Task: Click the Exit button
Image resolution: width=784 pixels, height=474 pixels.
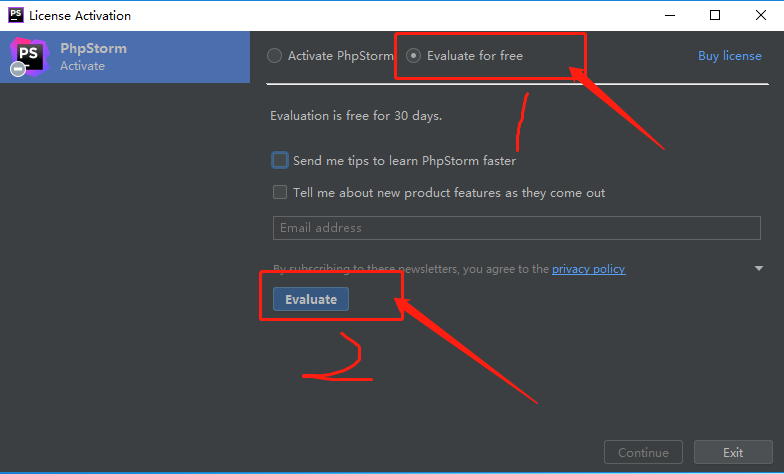Action: [x=733, y=452]
